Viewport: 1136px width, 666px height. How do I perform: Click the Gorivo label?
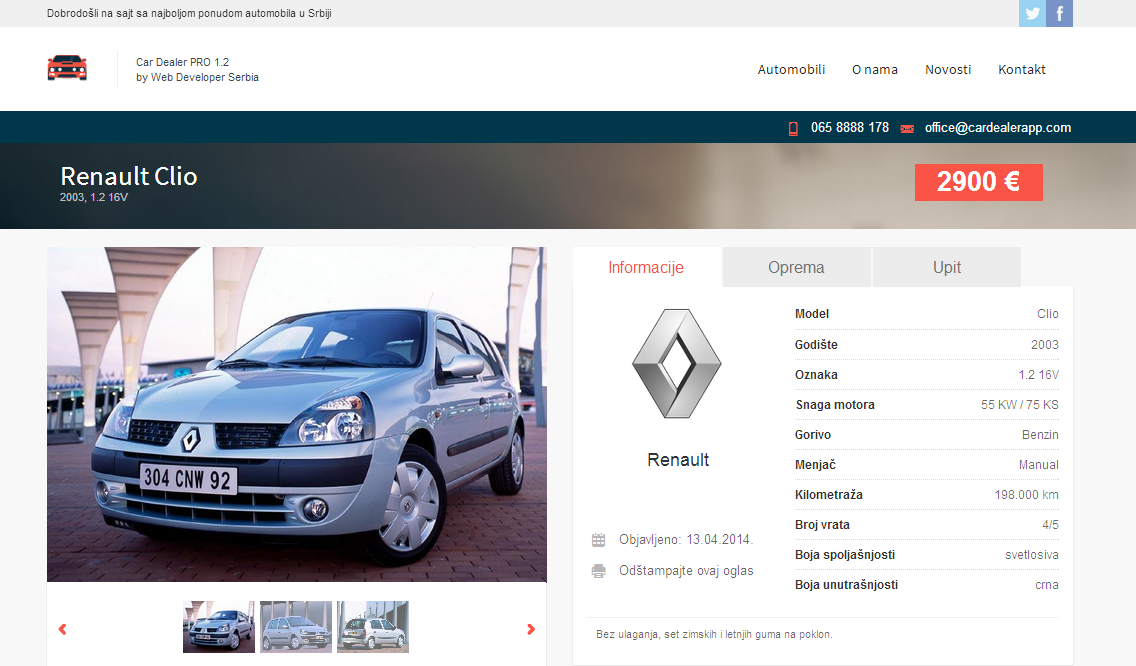(813, 435)
